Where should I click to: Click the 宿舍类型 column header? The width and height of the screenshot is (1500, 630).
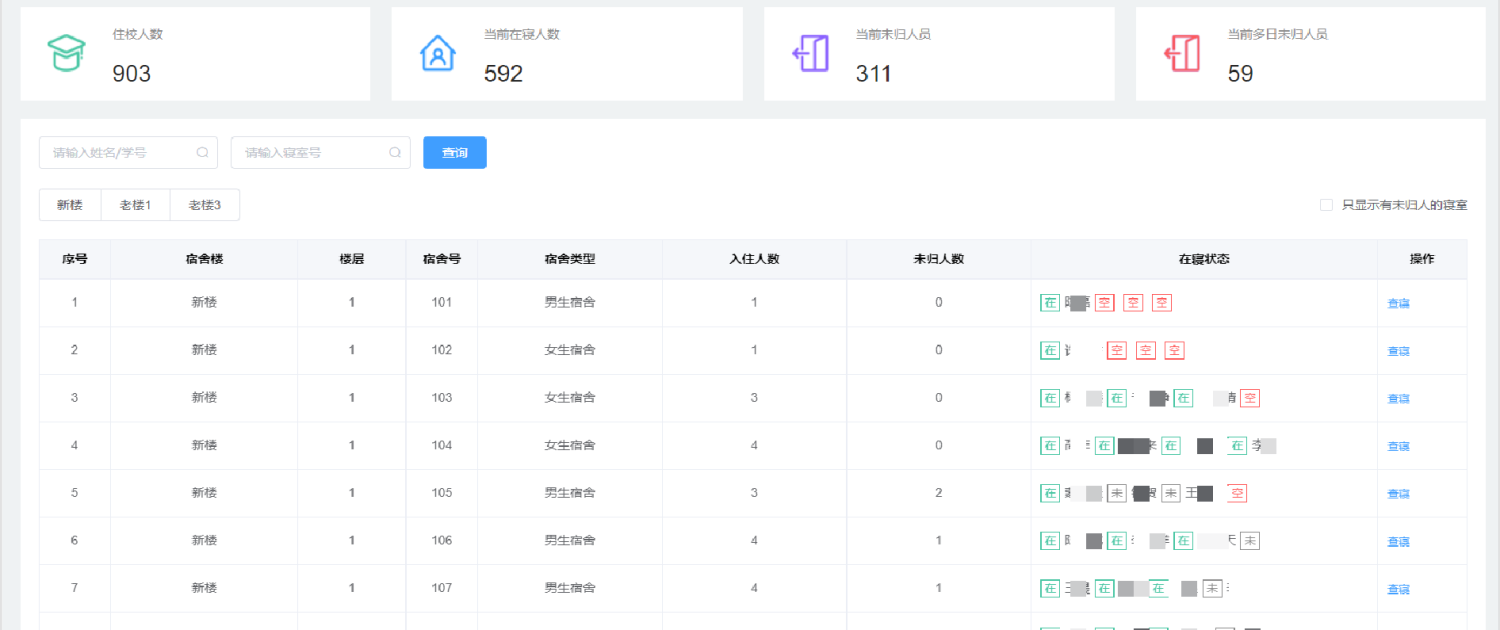(570, 259)
